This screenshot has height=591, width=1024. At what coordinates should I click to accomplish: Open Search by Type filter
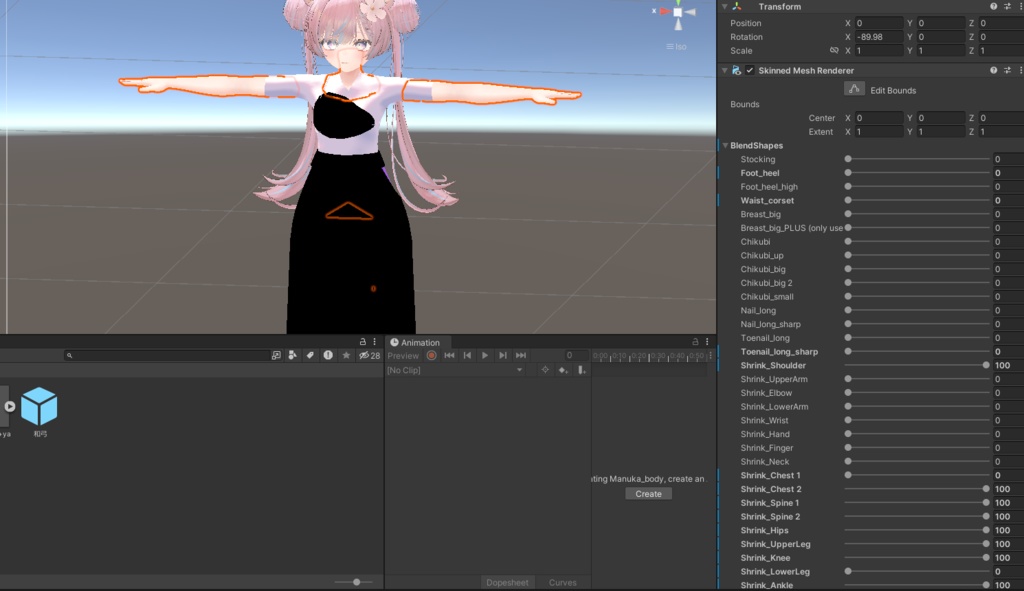point(293,355)
